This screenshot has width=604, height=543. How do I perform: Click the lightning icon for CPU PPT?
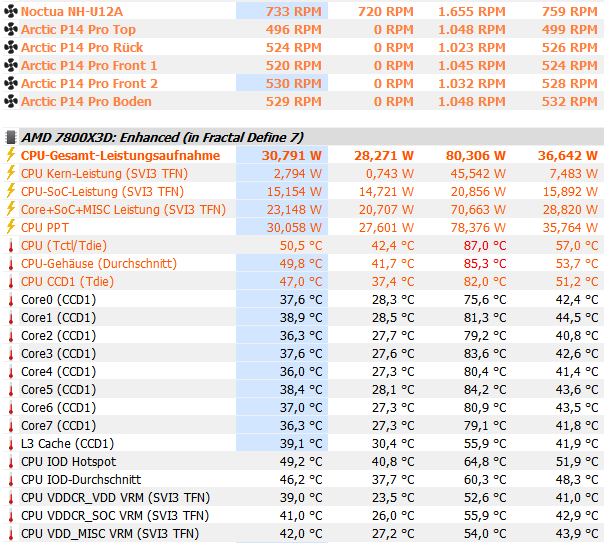(10, 227)
